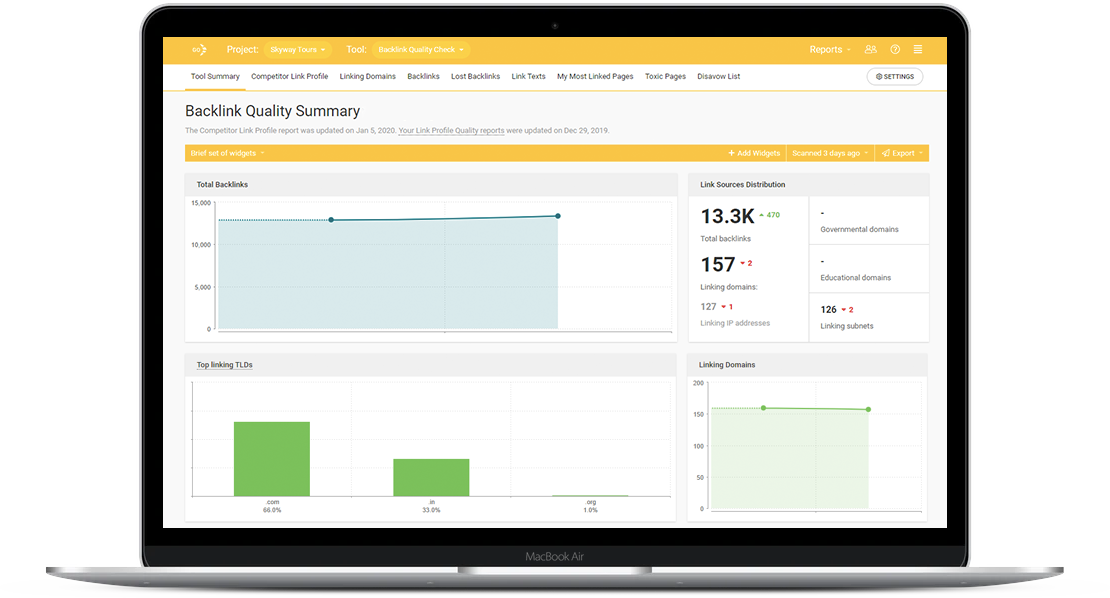This screenshot has width=1110, height=598.
Task: Click the app logo in header
Action: (x=200, y=50)
